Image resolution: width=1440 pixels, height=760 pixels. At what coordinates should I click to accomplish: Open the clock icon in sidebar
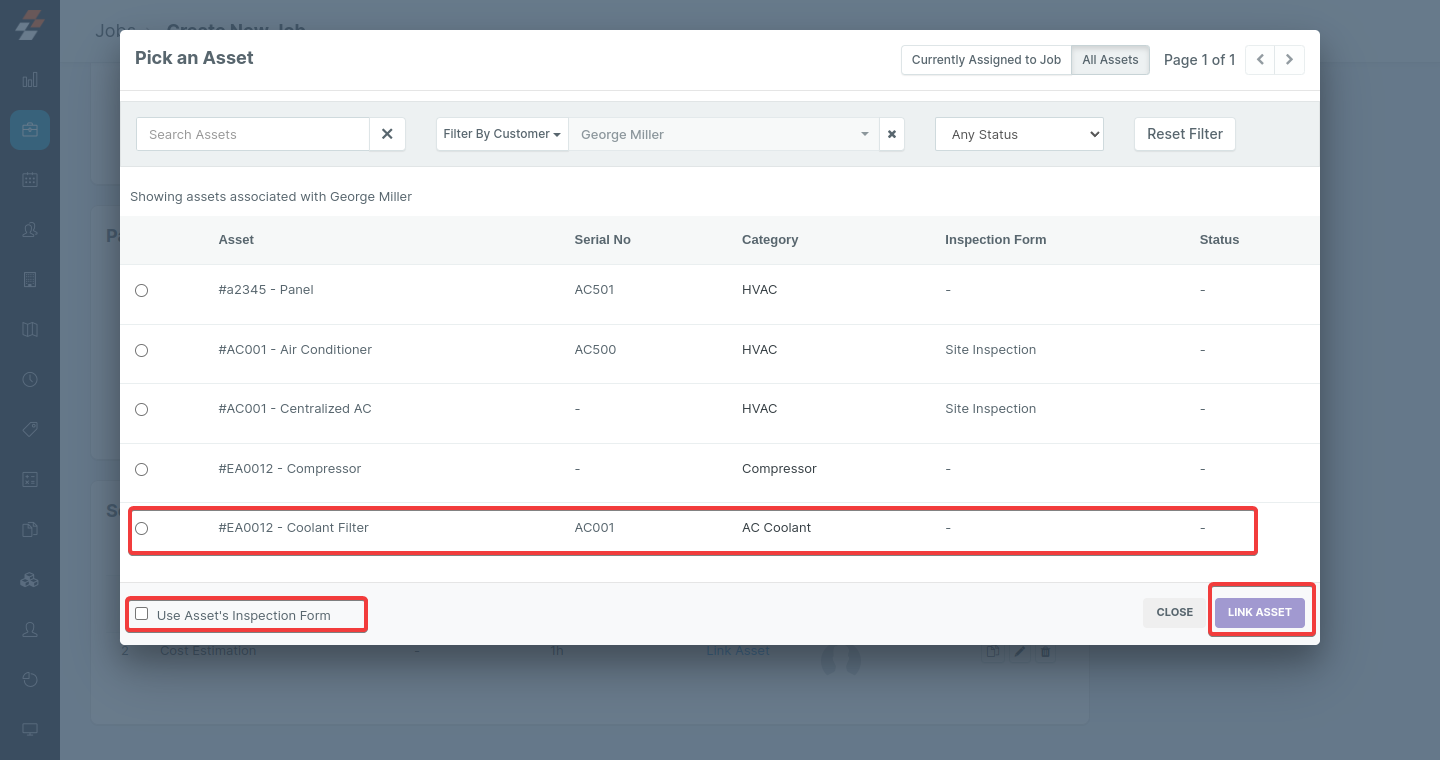pos(30,380)
